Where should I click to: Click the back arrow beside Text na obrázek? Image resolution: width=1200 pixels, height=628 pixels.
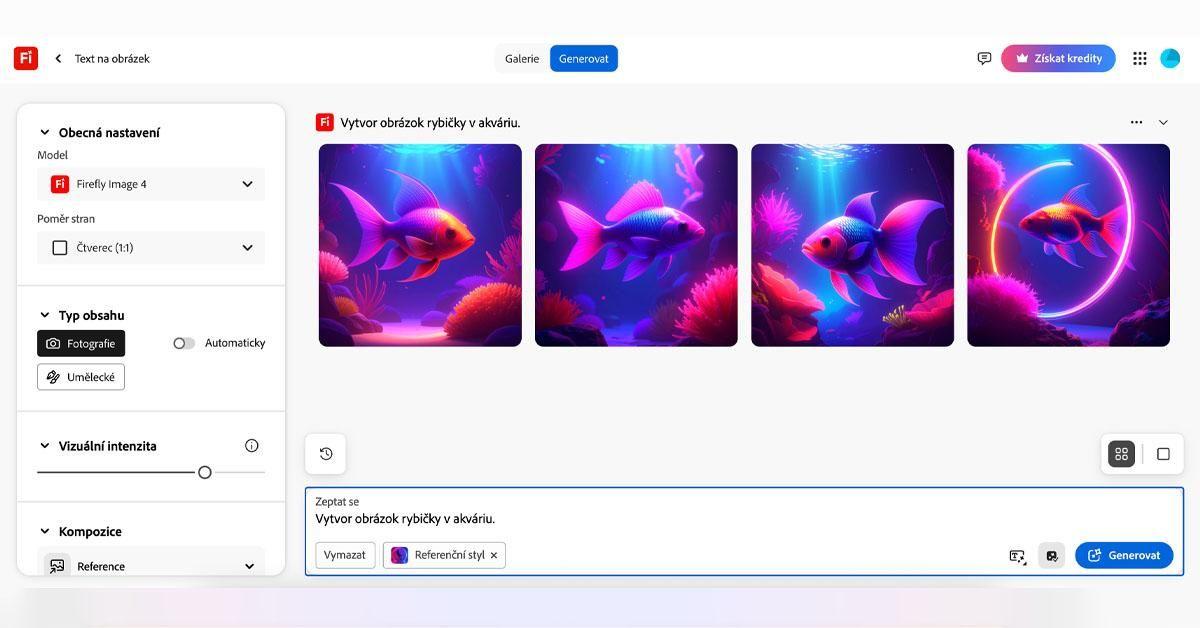[58, 59]
